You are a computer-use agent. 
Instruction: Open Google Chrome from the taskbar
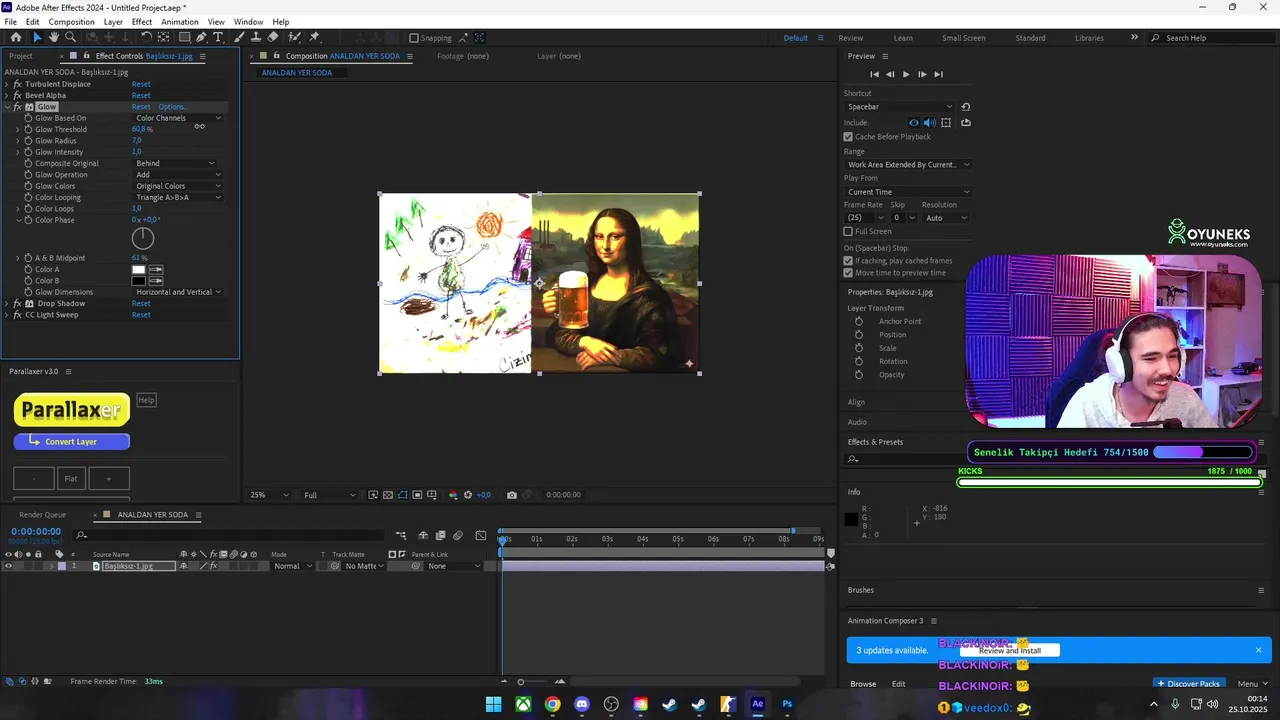pyautogui.click(x=552, y=704)
